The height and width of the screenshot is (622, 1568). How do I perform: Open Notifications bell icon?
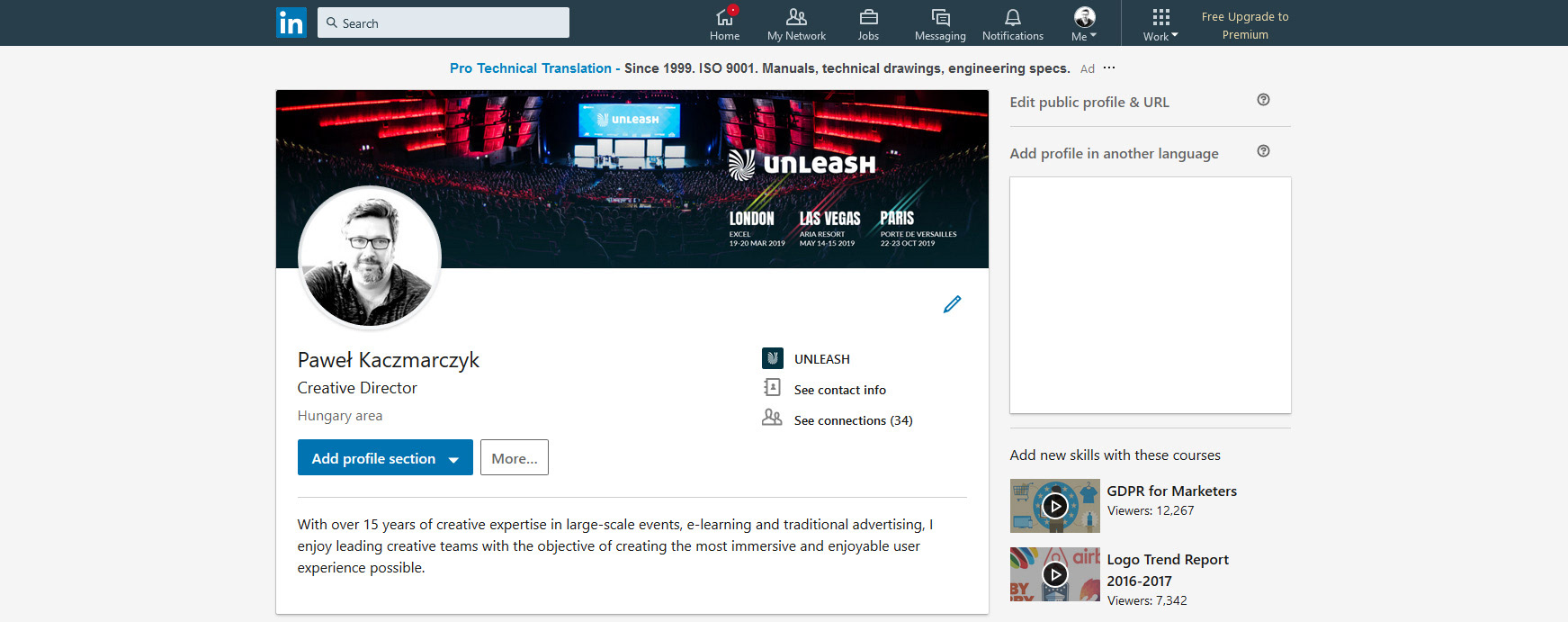1013,24
